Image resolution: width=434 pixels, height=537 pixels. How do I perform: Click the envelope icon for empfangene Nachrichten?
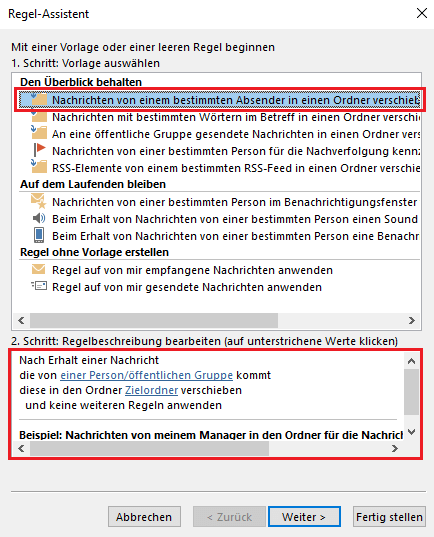(x=38, y=269)
